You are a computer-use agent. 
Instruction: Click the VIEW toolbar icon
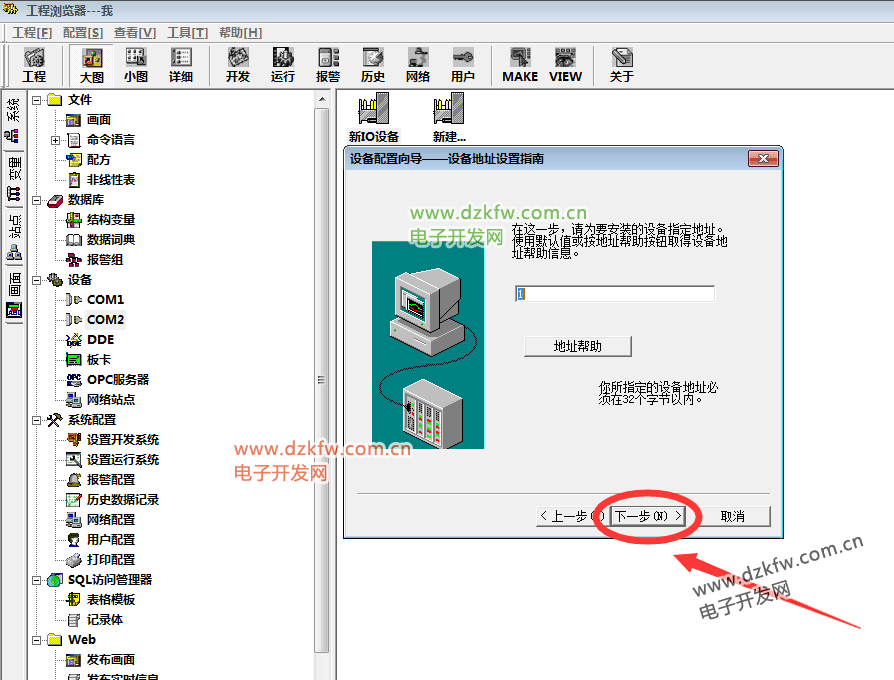coord(565,64)
